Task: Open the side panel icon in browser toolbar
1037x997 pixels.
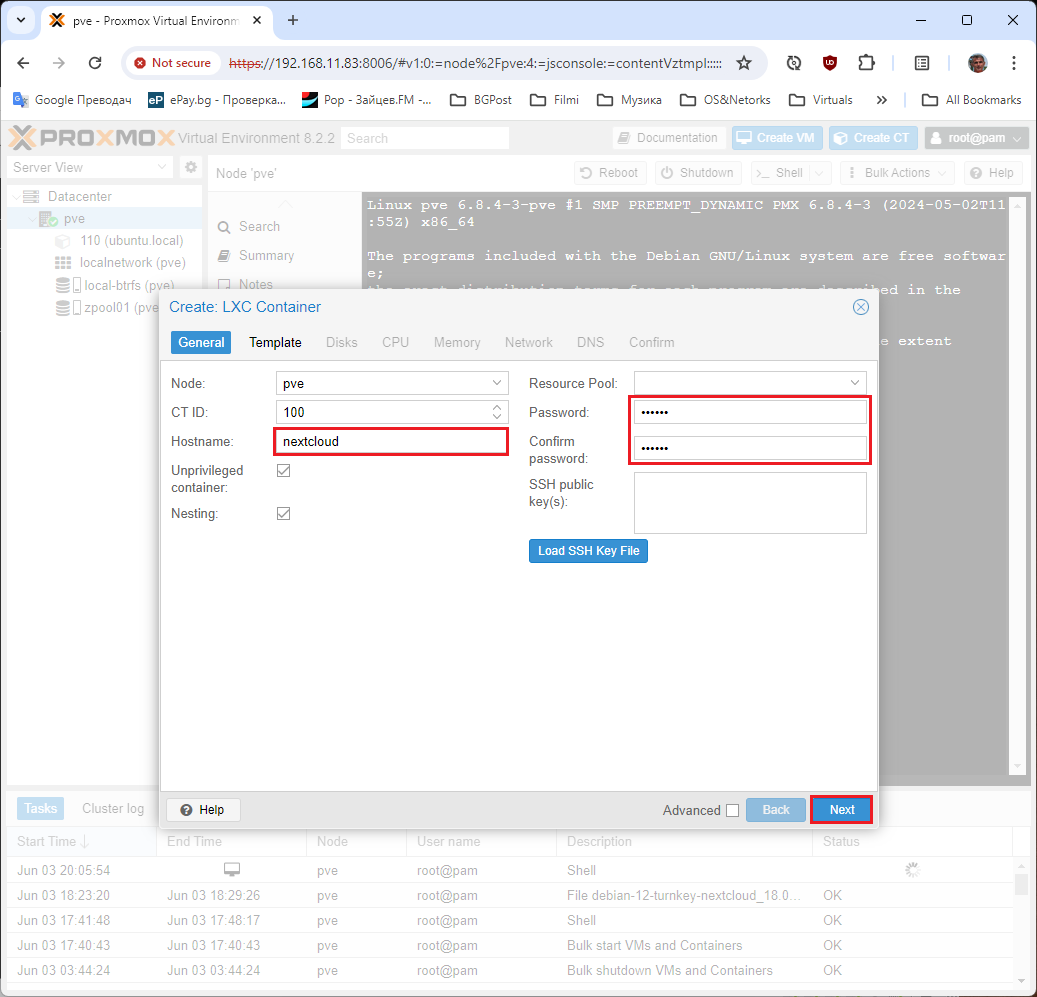Action: [x=921, y=63]
